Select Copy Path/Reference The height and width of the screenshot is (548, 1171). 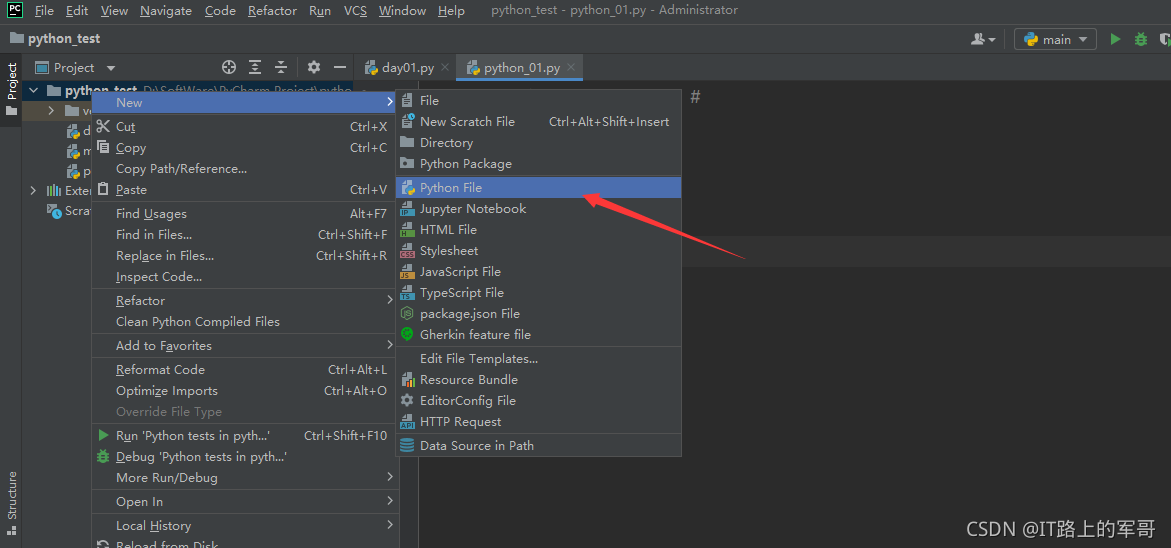click(x=243, y=169)
